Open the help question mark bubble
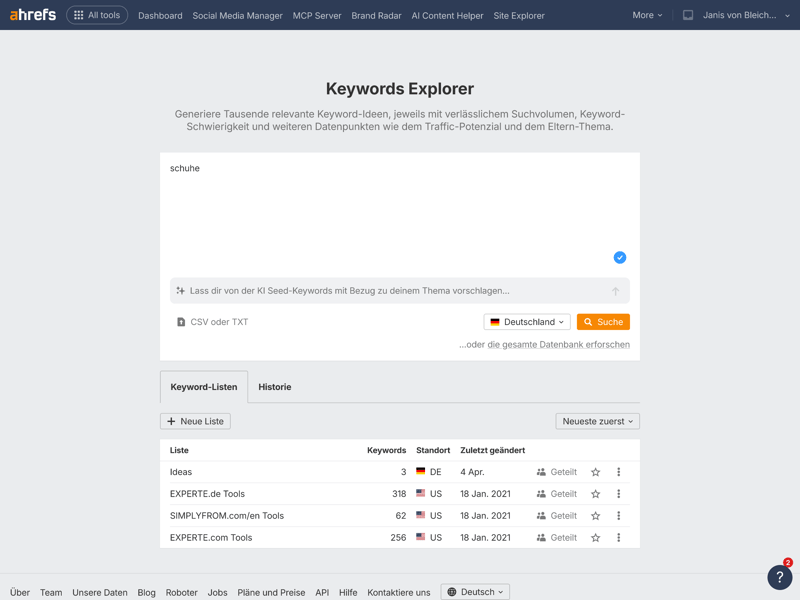 780,577
